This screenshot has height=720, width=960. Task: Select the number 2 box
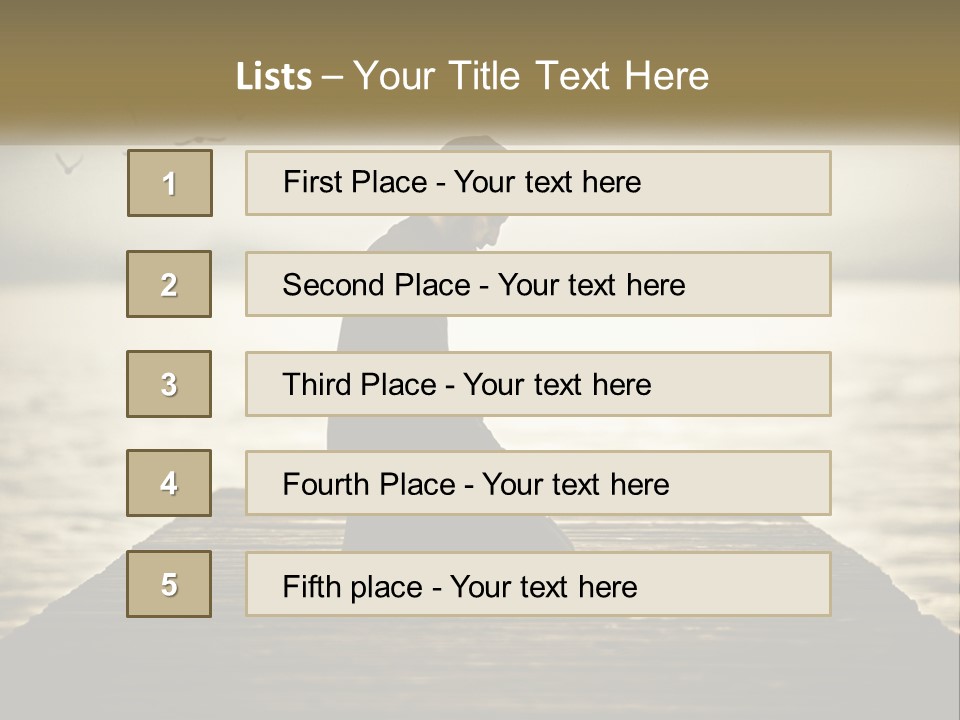(169, 284)
